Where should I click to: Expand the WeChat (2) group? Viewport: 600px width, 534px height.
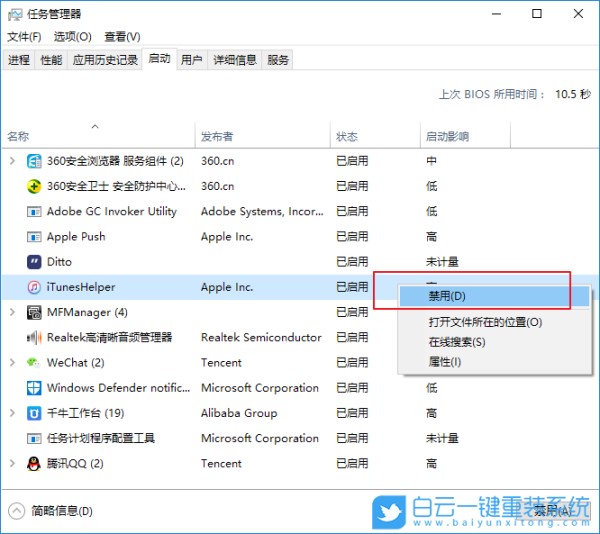point(12,362)
